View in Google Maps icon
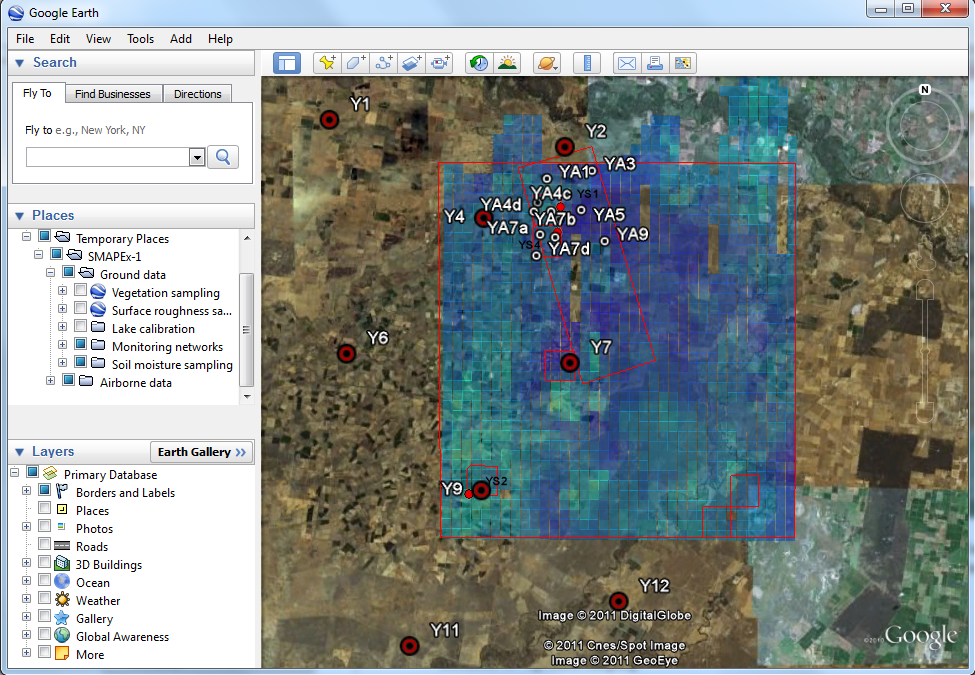975x675 pixels. [x=683, y=63]
